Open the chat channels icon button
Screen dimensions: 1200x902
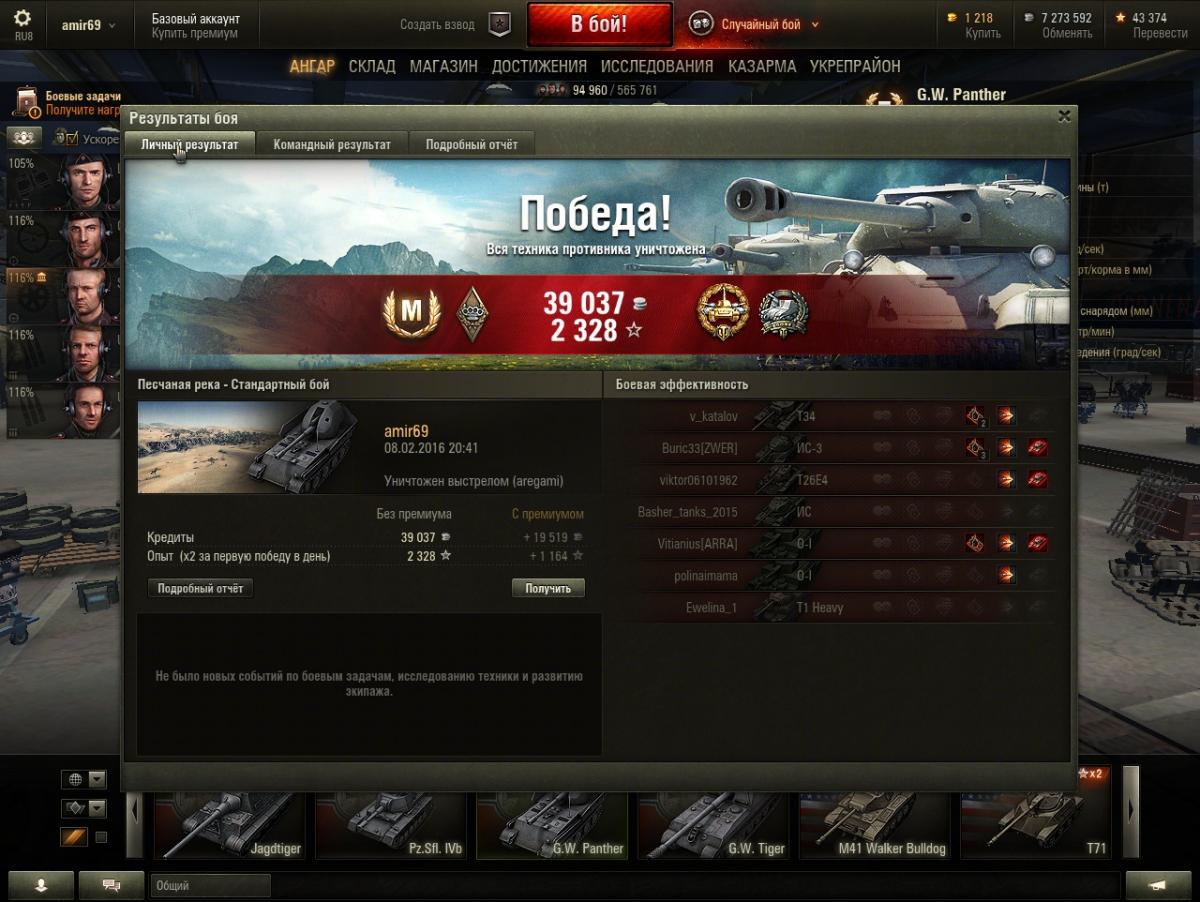tap(111, 886)
